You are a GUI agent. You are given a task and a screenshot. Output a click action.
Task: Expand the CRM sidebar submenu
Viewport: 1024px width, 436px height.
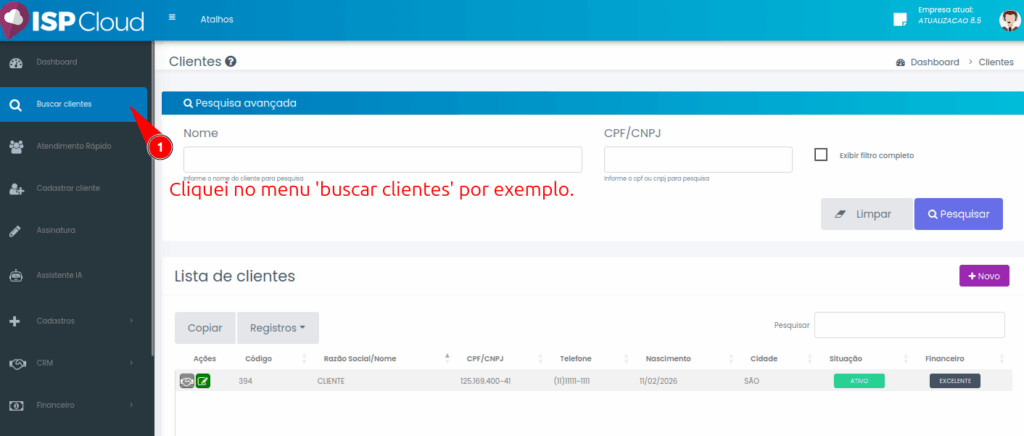click(70, 363)
